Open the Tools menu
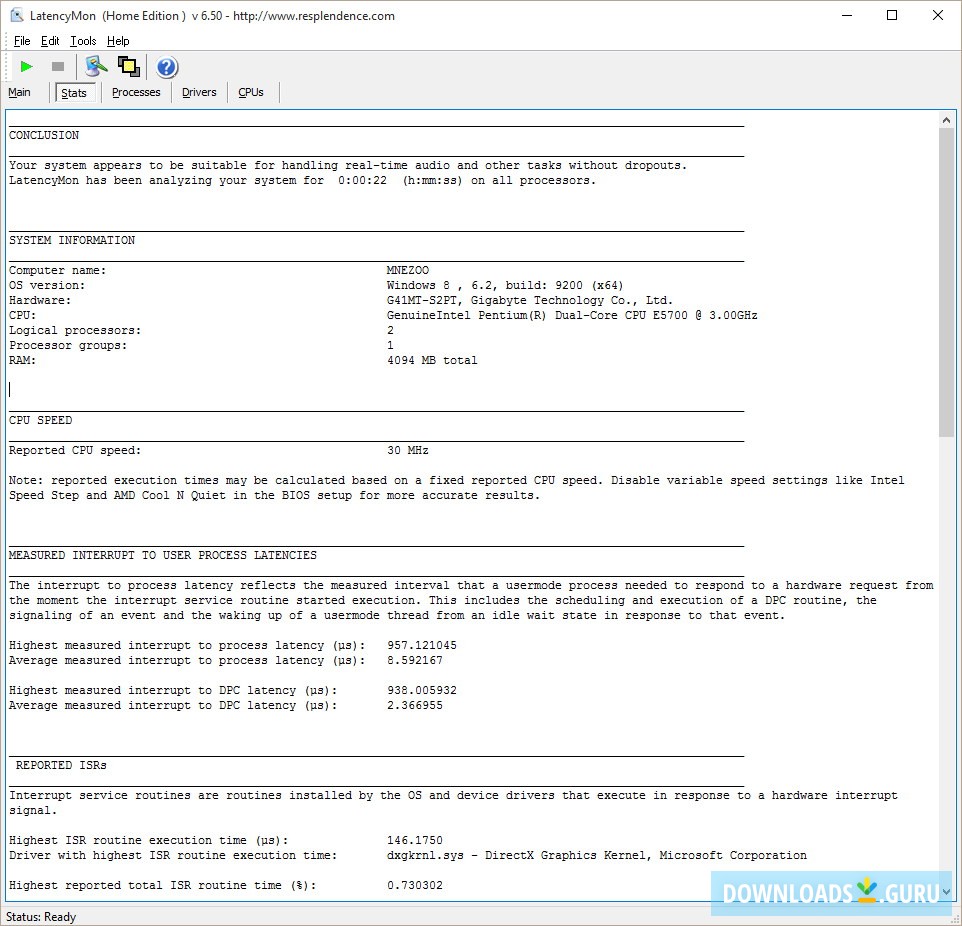The height and width of the screenshot is (926, 962). [x=83, y=41]
